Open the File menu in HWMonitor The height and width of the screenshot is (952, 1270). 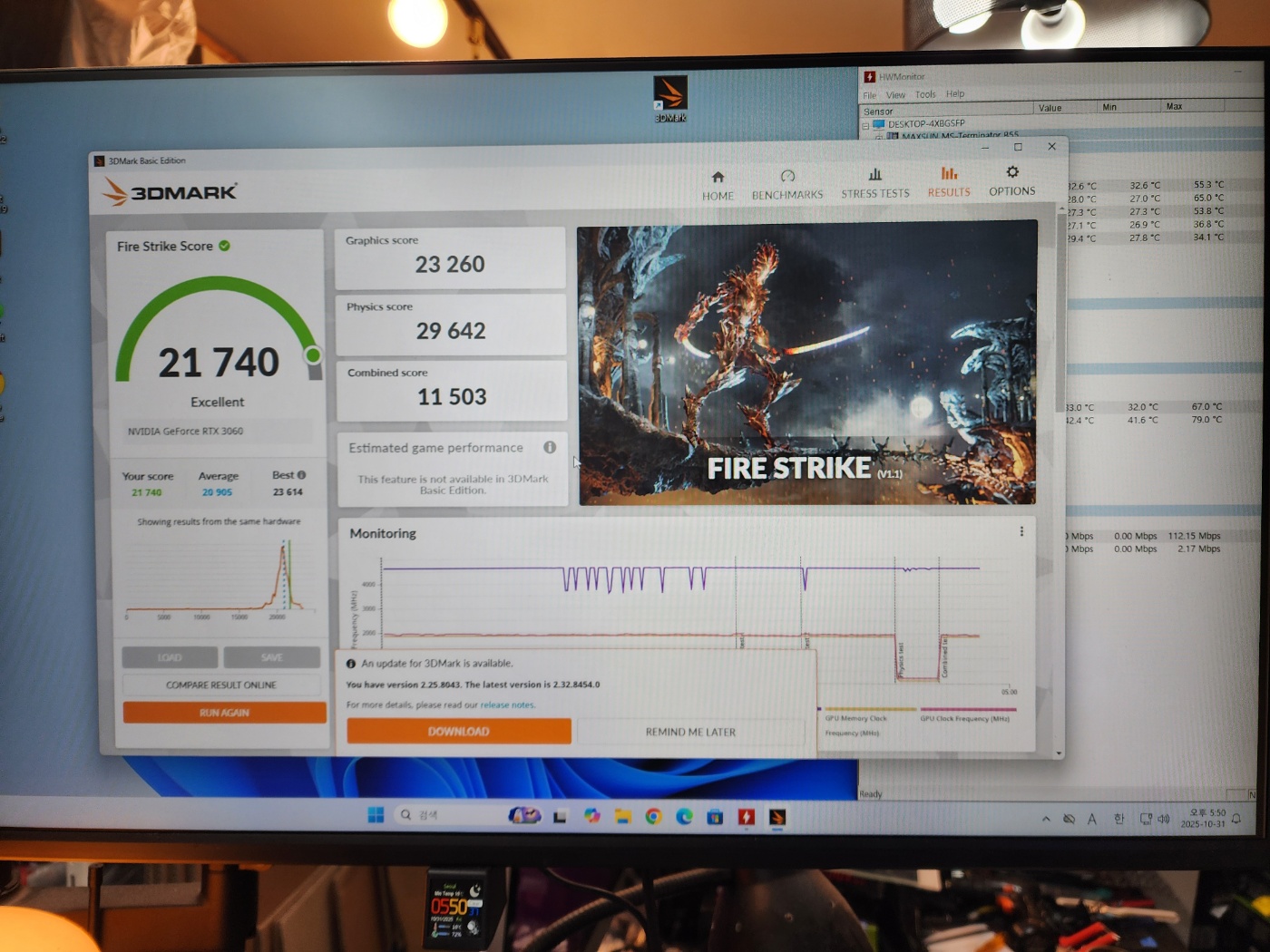tap(870, 95)
